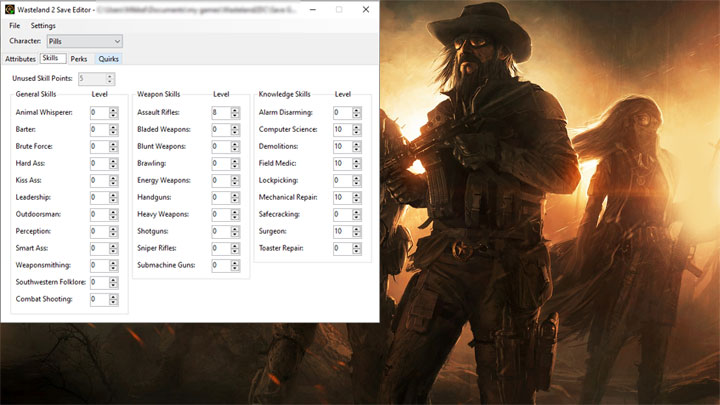Close the Save Editor window
The width and height of the screenshot is (720, 405).
click(366, 9)
